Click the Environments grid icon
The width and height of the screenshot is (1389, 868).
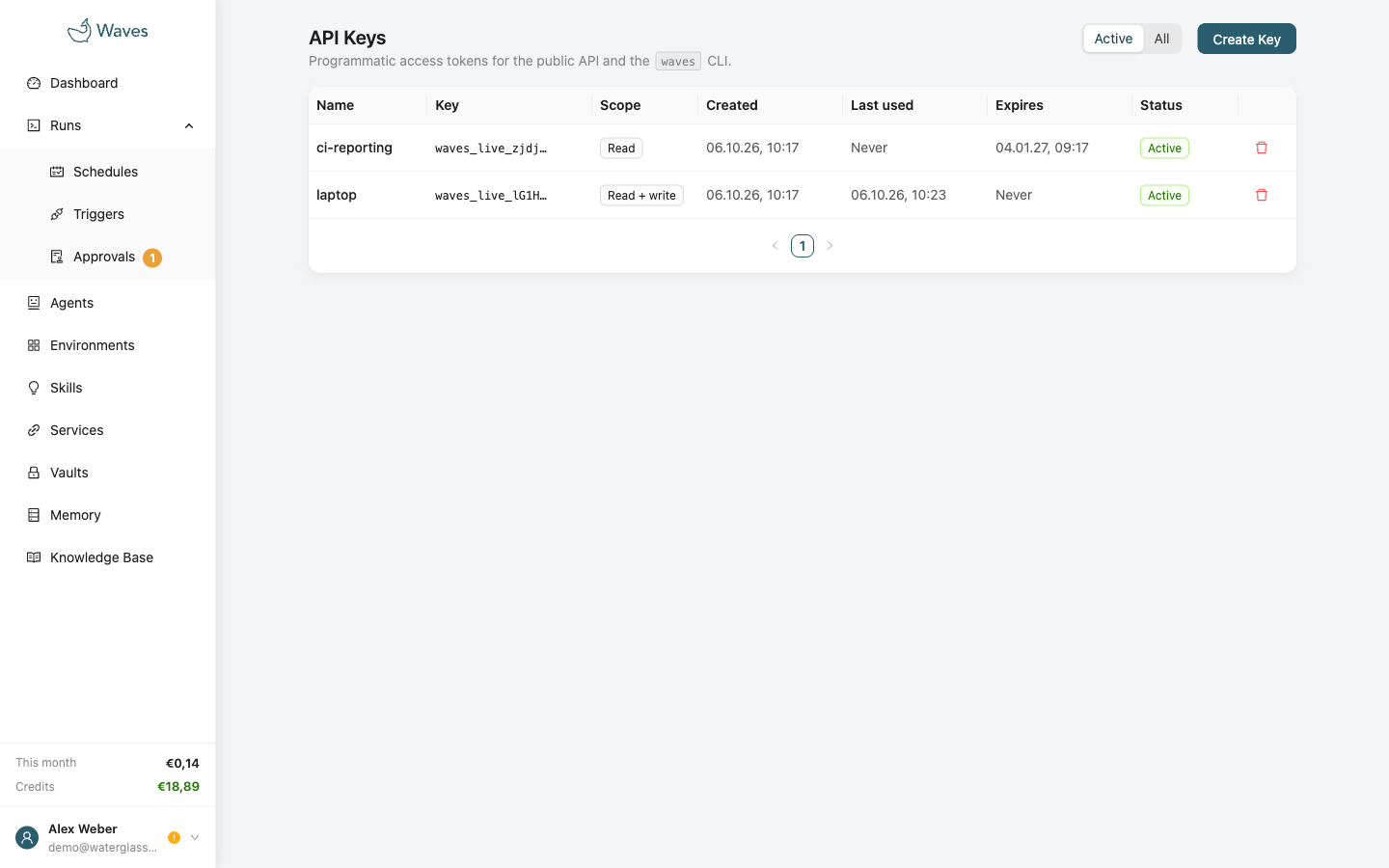coord(34,345)
